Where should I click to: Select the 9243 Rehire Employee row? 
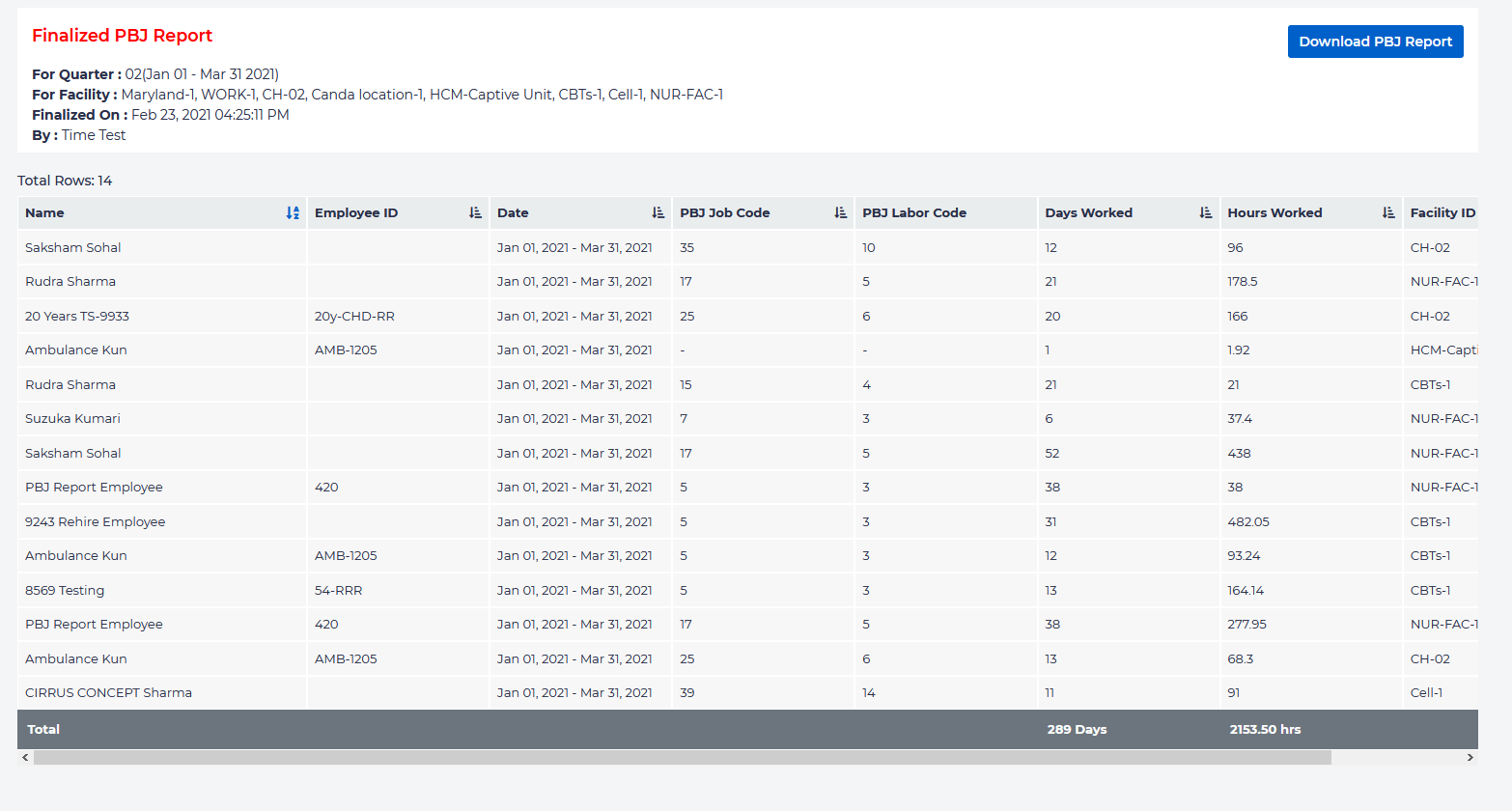(95, 522)
